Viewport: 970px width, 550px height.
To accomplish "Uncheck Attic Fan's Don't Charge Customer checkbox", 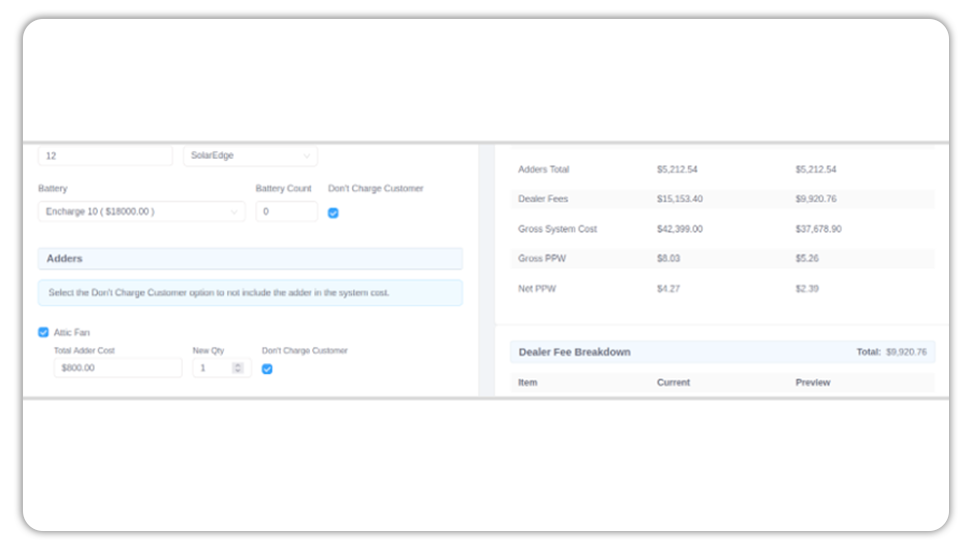I will 267,369.
